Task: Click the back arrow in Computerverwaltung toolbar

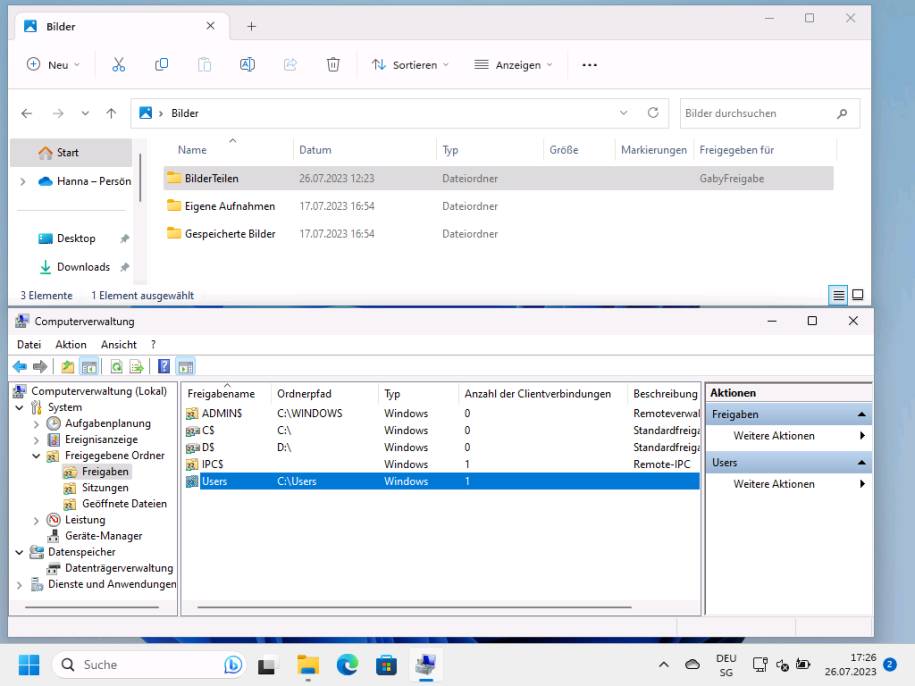Action: [22, 365]
